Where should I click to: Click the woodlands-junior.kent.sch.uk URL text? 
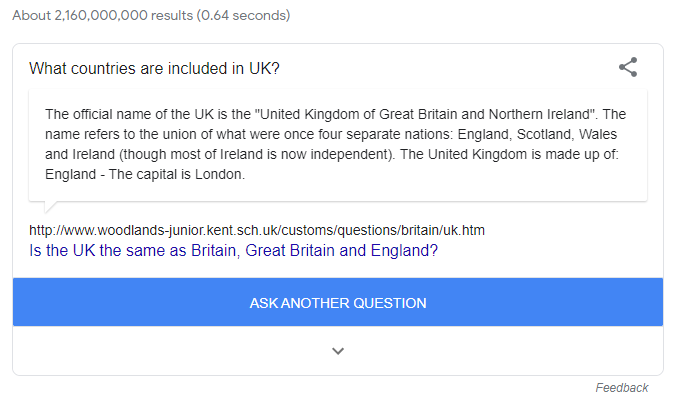pyautogui.click(x=257, y=230)
